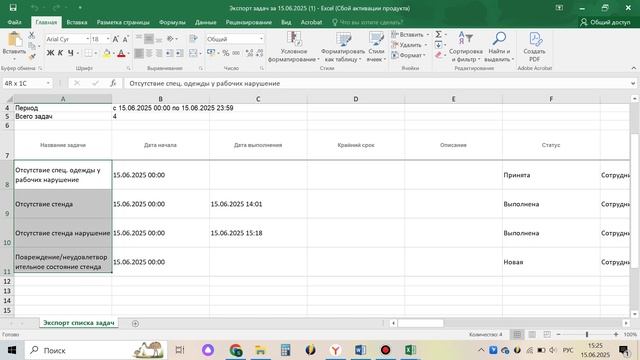The height and width of the screenshot is (360, 640).
Task: Click the Clear eraser icon
Action: coord(438,55)
